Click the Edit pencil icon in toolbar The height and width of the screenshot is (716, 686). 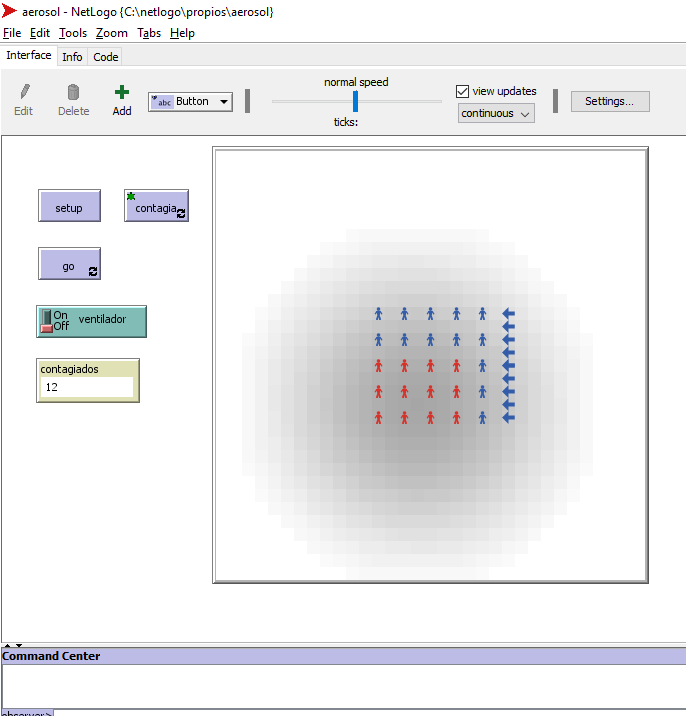pyautogui.click(x=24, y=92)
